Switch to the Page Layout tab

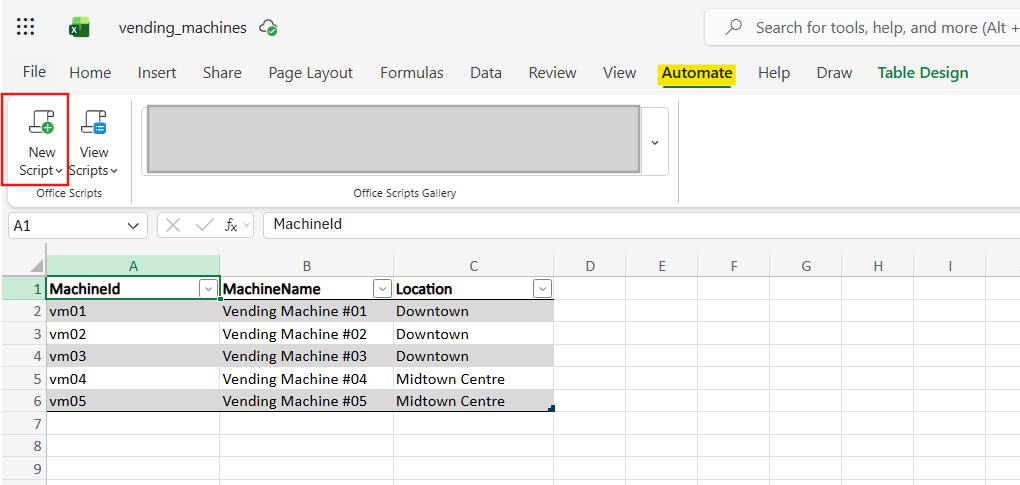pos(310,73)
